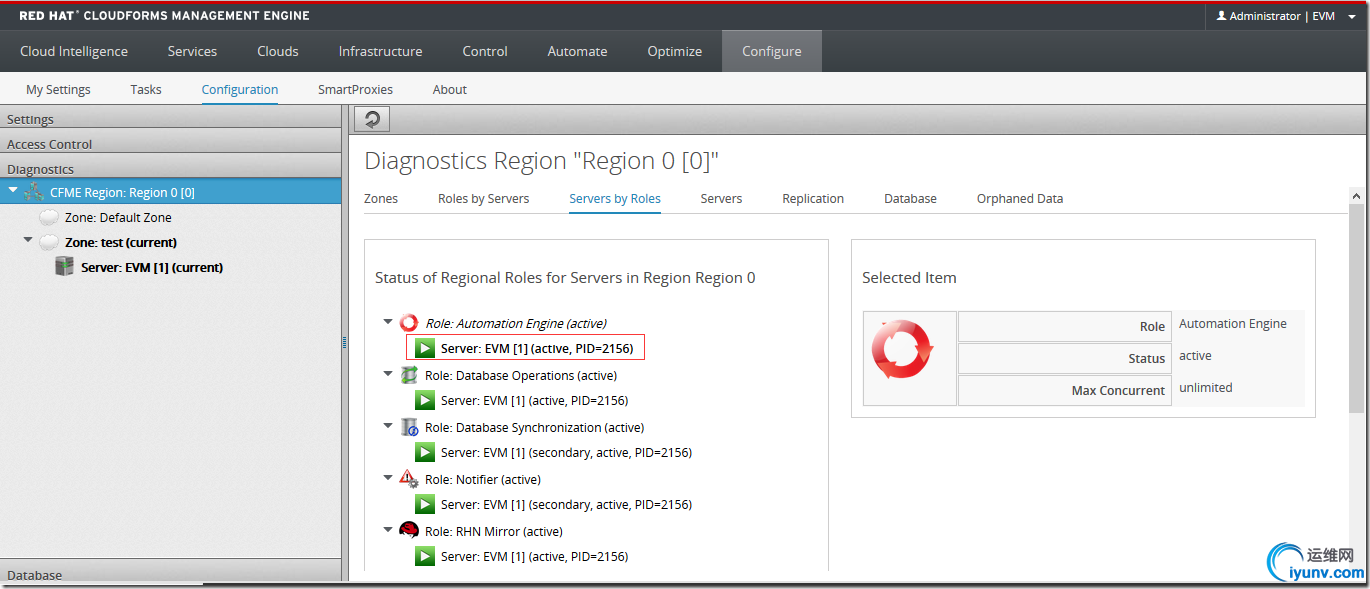Click the user icon beside Administrator
Screen dimensions: 1370x589
1221,16
